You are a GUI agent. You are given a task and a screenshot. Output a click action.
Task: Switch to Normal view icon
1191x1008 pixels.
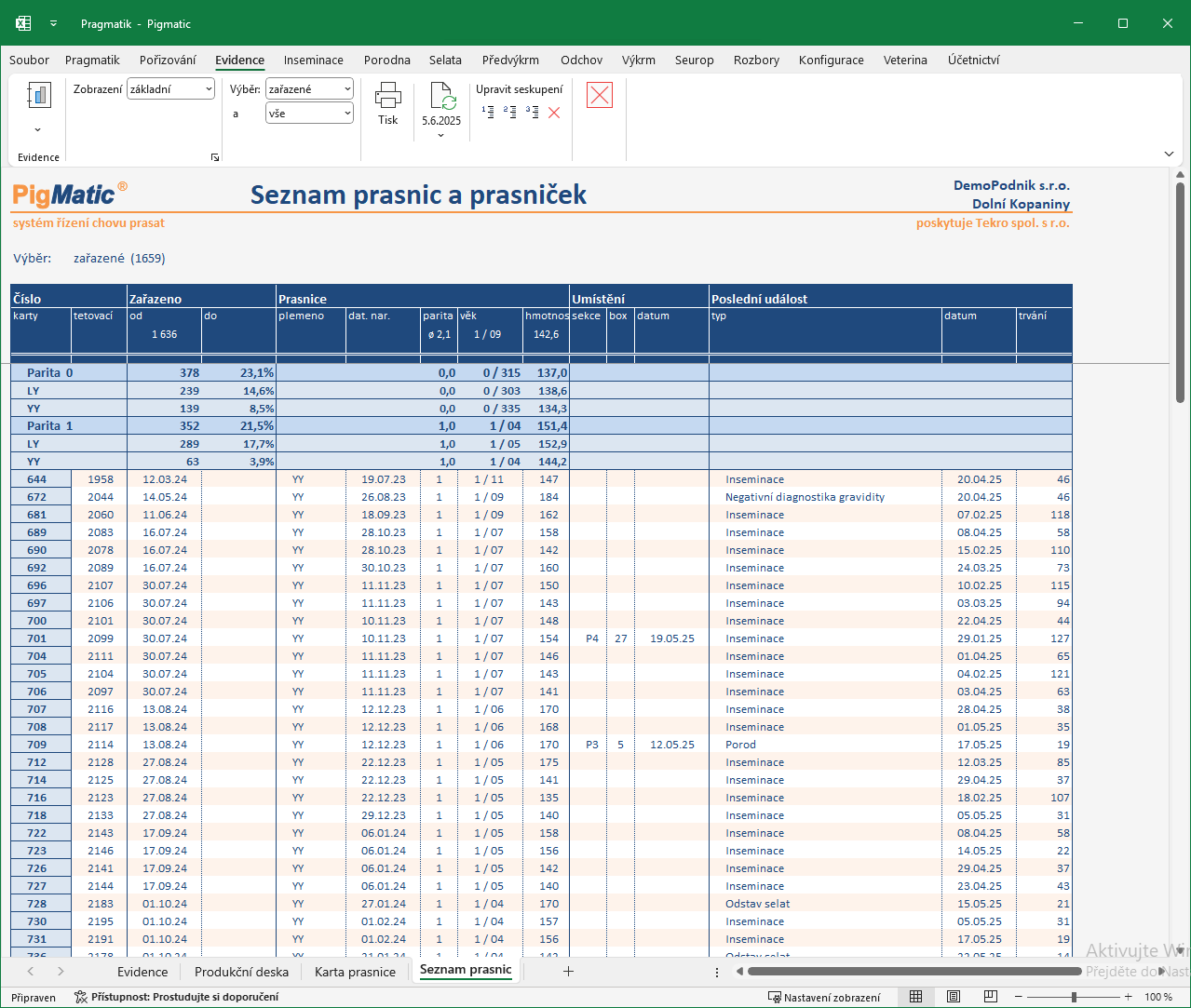915,997
